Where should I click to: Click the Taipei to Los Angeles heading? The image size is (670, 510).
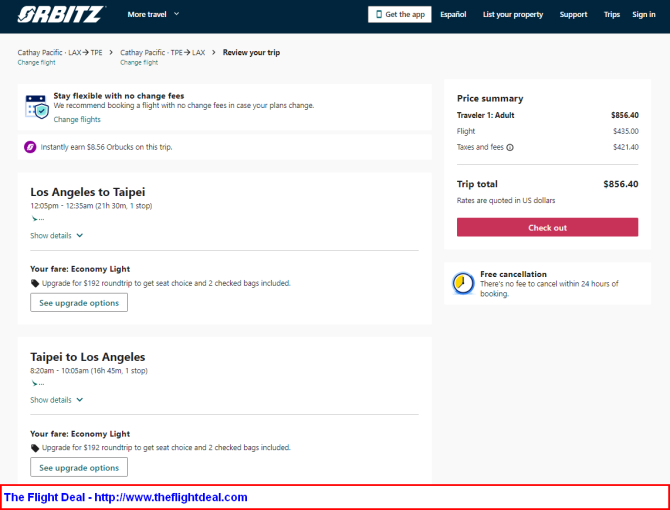pos(88,357)
